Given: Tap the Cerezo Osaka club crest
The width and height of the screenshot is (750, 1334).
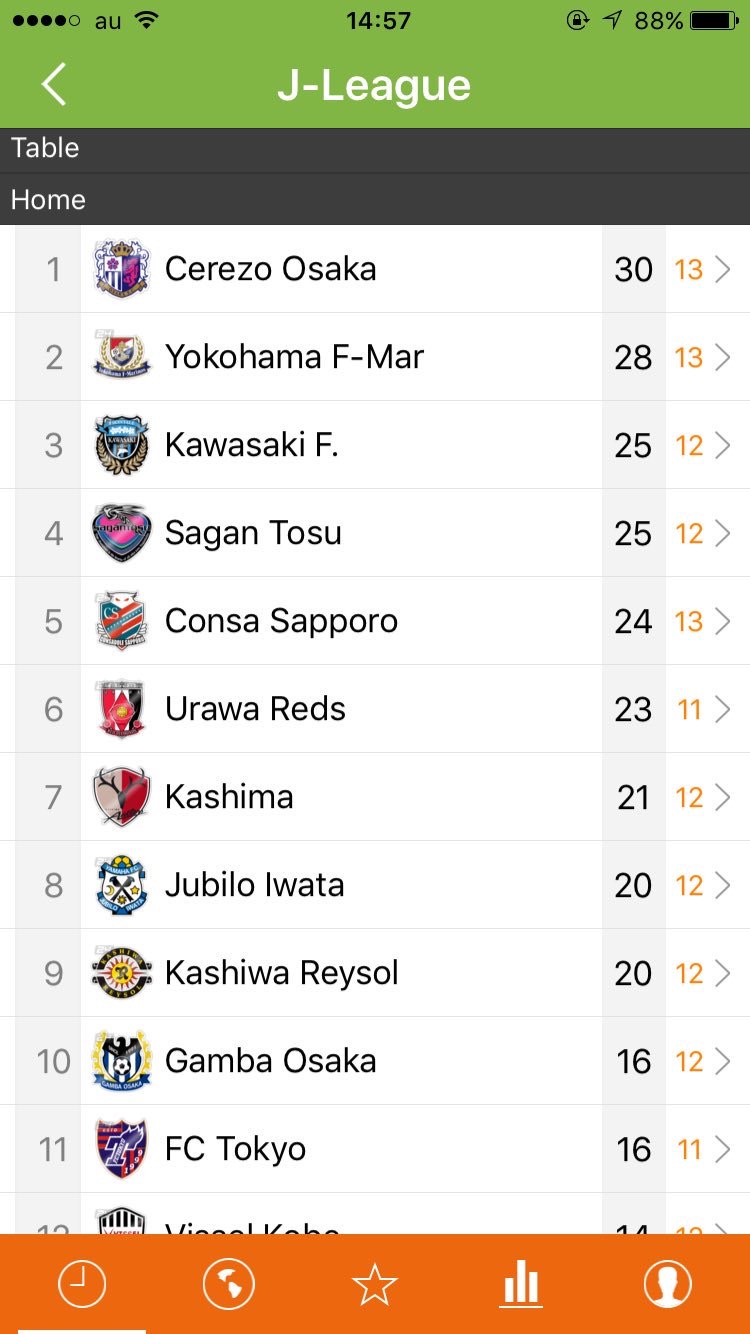Looking at the screenshot, I should click(121, 269).
